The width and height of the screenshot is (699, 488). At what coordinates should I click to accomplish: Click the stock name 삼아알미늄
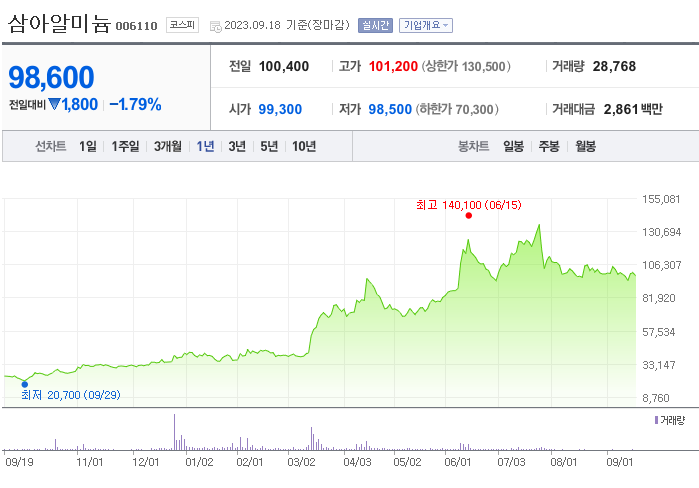[x=59, y=24]
